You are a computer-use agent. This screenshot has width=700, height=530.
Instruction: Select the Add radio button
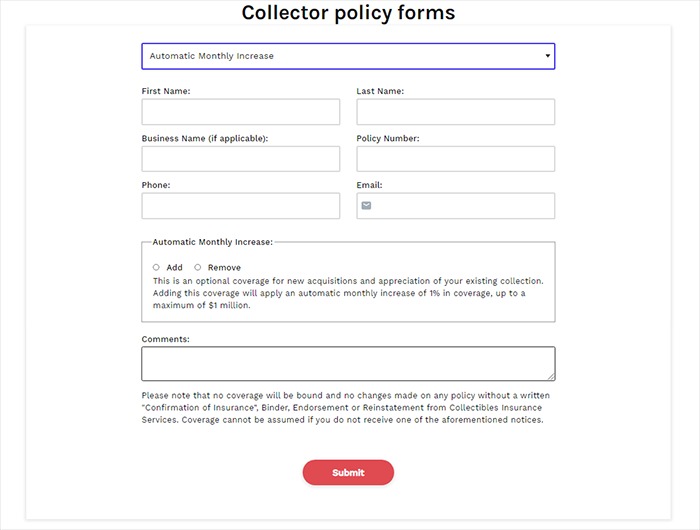[x=156, y=267]
